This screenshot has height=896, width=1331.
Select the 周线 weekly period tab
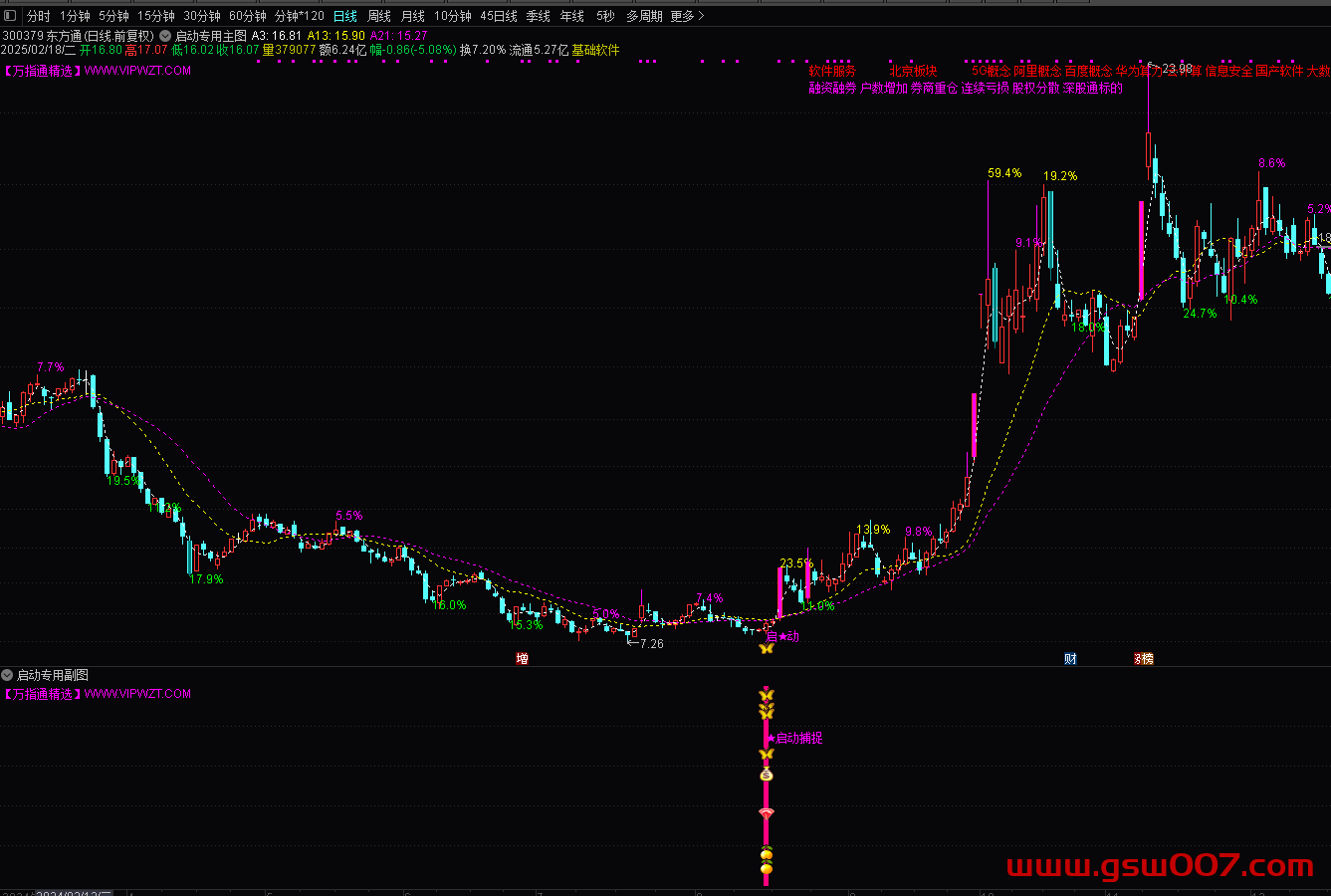(379, 16)
